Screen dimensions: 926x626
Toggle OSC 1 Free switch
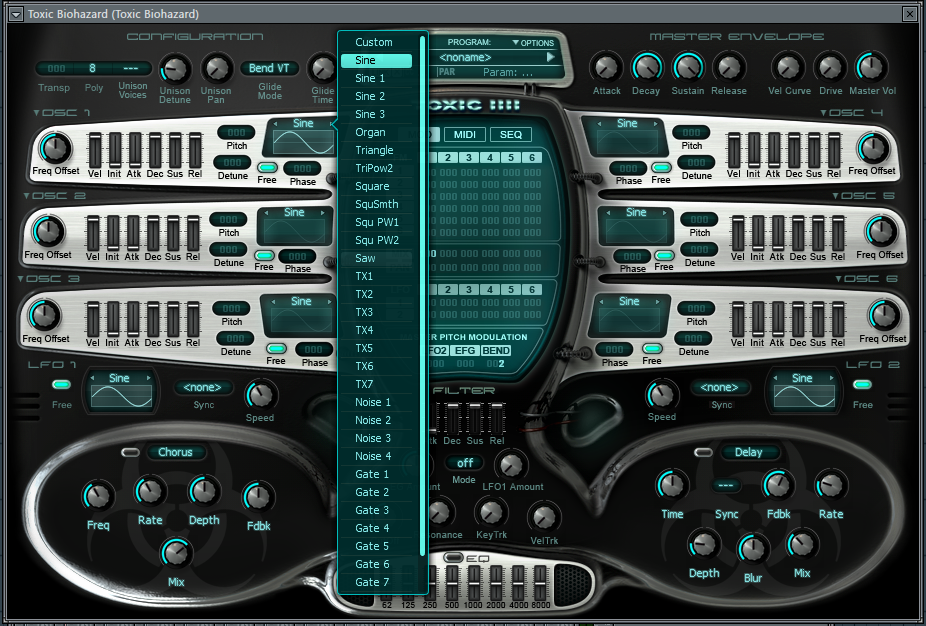pyautogui.click(x=267, y=168)
